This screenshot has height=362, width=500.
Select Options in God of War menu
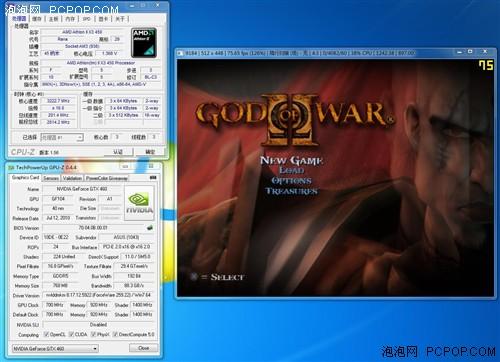[291, 181]
